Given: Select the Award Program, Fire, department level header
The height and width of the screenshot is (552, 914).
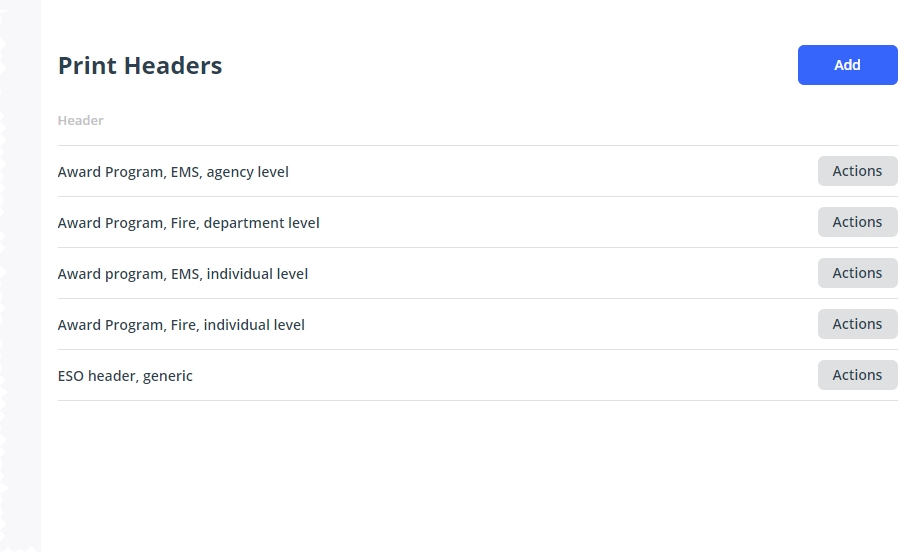Looking at the screenshot, I should tap(188, 223).
